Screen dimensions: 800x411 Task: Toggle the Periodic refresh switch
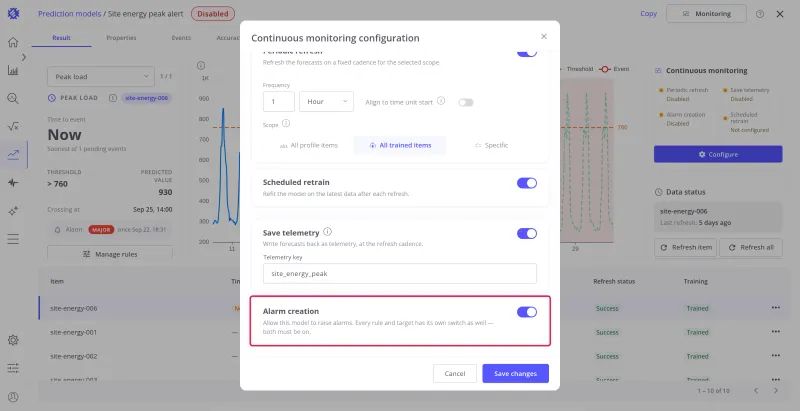pyautogui.click(x=527, y=53)
